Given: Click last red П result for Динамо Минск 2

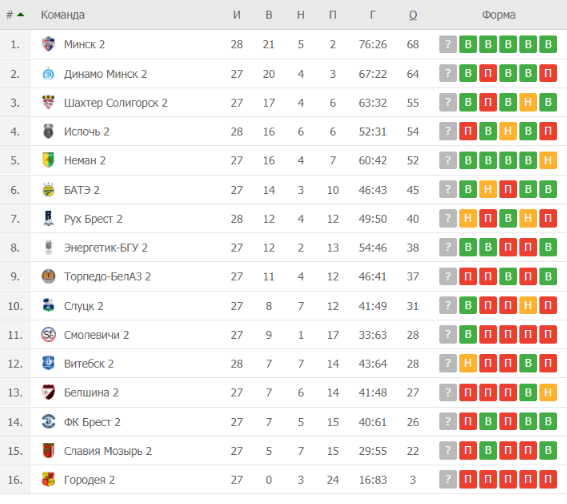Looking at the screenshot, I should click(548, 73).
